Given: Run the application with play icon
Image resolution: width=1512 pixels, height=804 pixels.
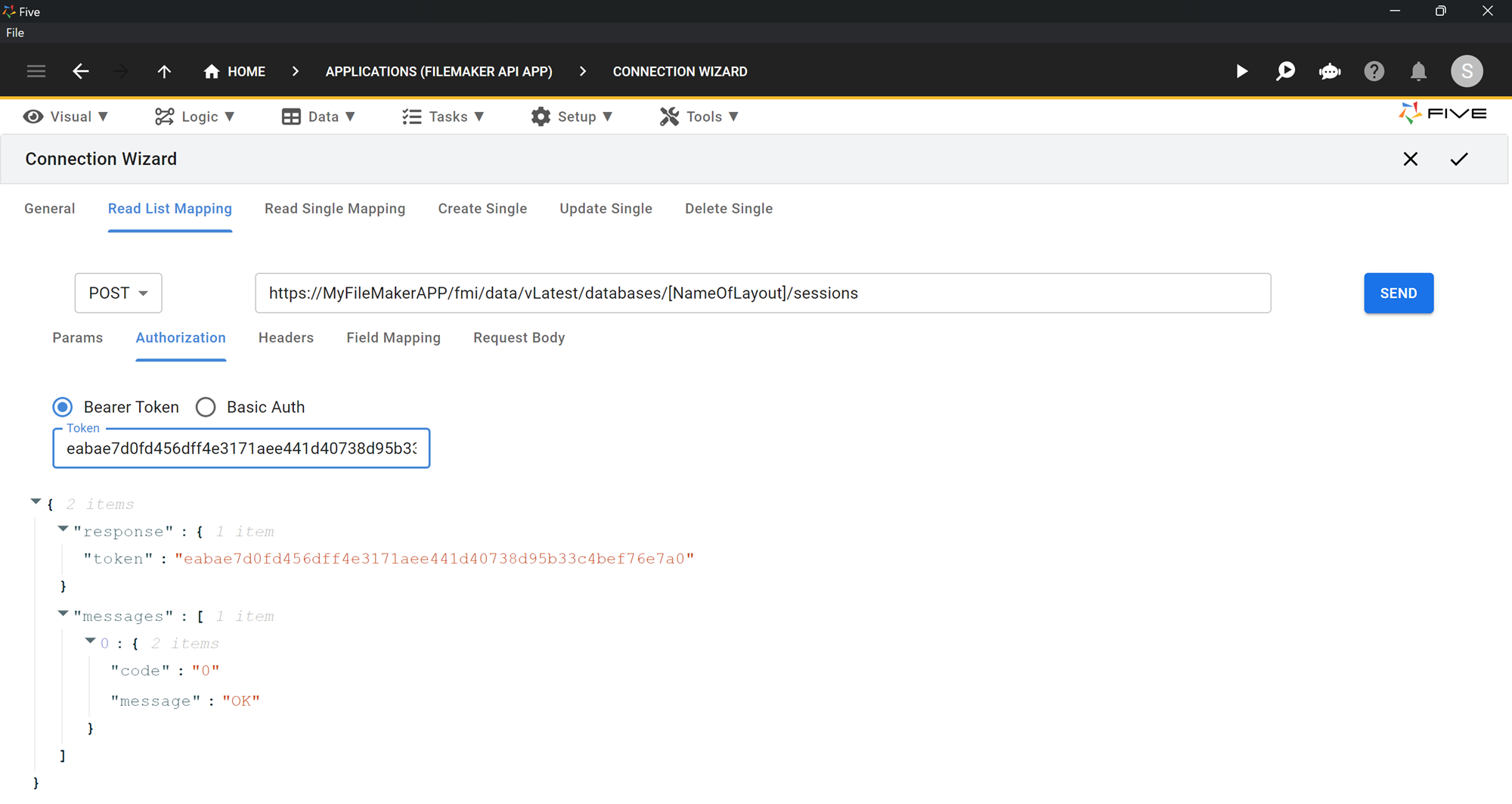Looking at the screenshot, I should 1241,71.
